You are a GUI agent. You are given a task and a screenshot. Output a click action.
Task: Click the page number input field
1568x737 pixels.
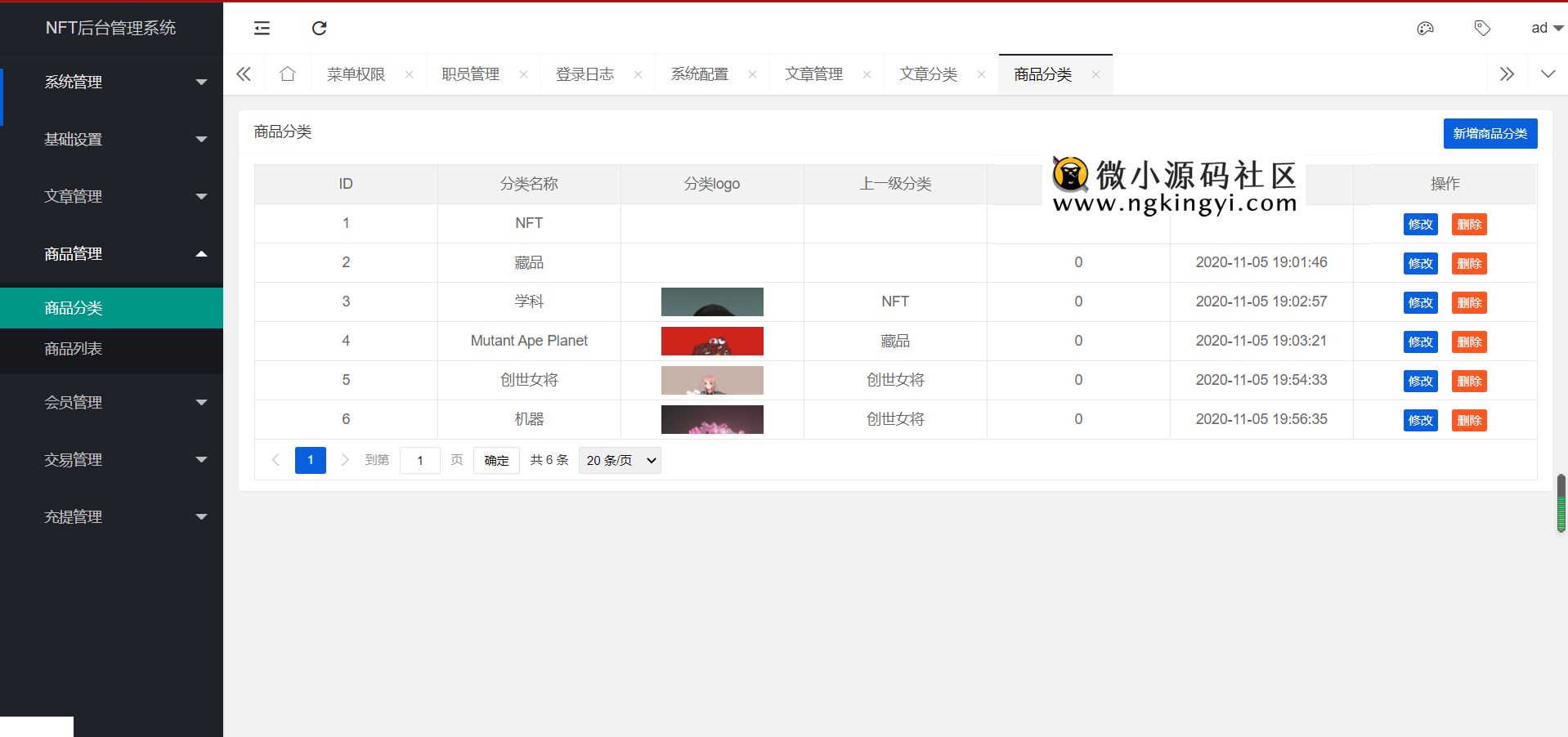click(x=419, y=461)
